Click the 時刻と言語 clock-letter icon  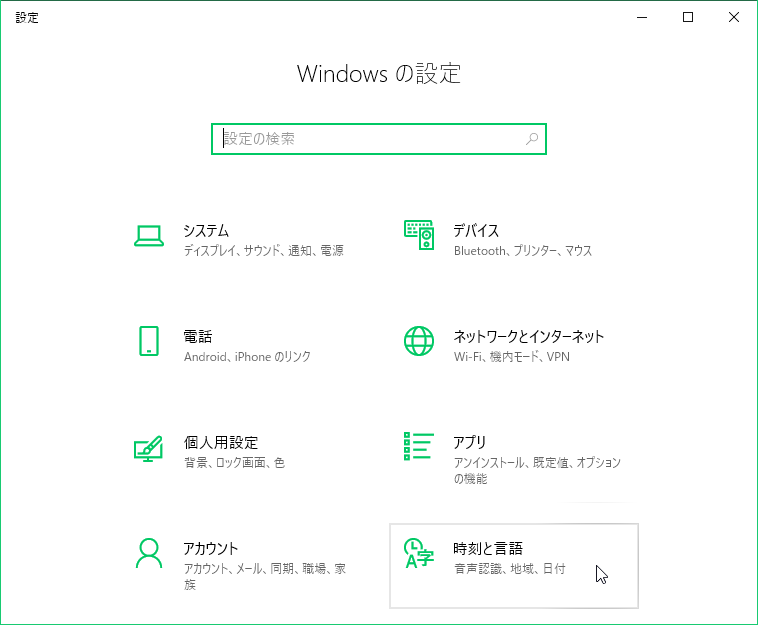(419, 553)
